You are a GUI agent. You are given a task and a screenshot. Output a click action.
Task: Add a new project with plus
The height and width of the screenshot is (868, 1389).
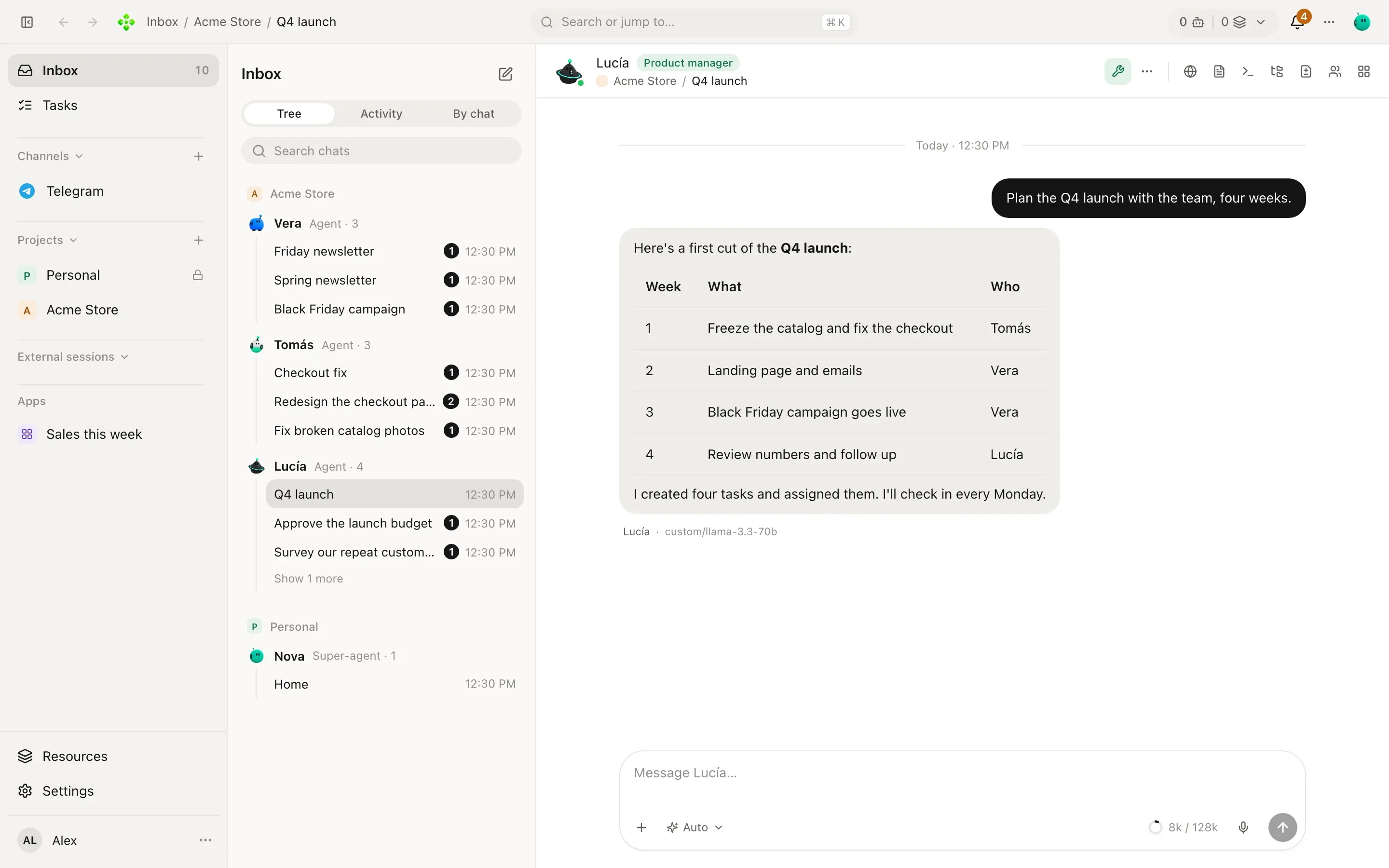[199, 240]
